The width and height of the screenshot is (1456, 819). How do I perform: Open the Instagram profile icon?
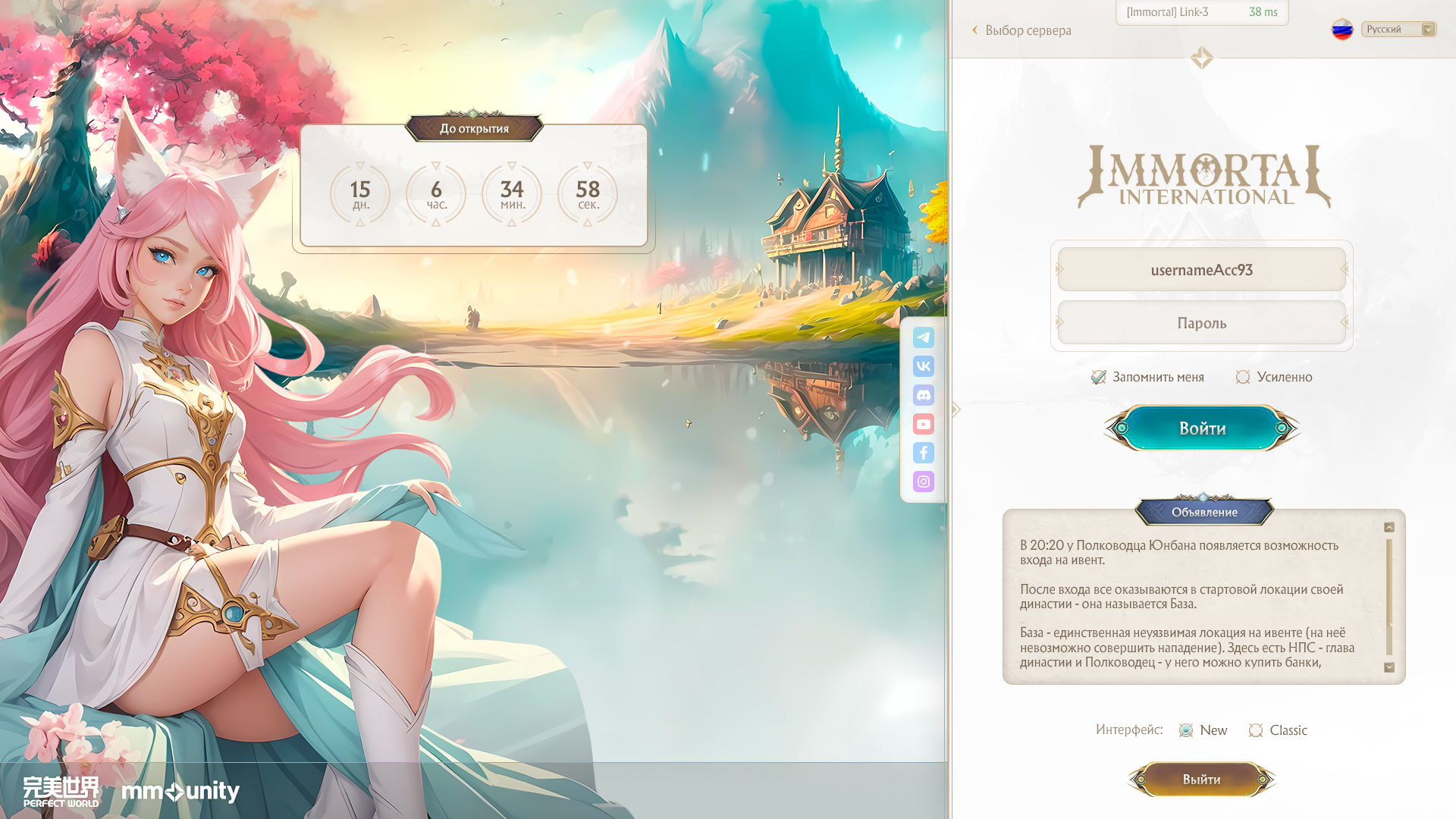click(x=923, y=482)
